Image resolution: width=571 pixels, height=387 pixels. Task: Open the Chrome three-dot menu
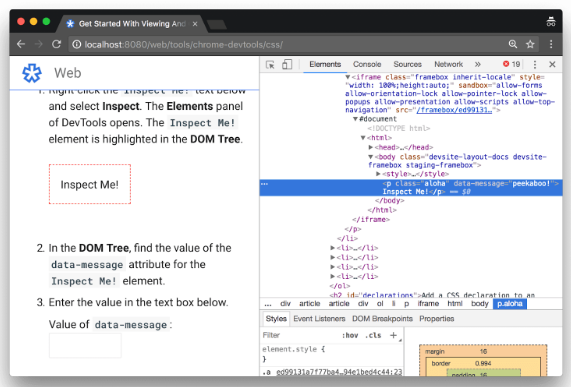point(551,44)
